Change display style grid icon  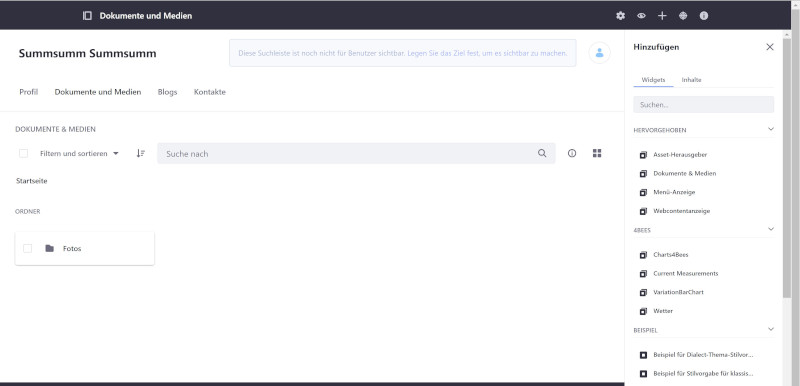pyautogui.click(x=597, y=153)
